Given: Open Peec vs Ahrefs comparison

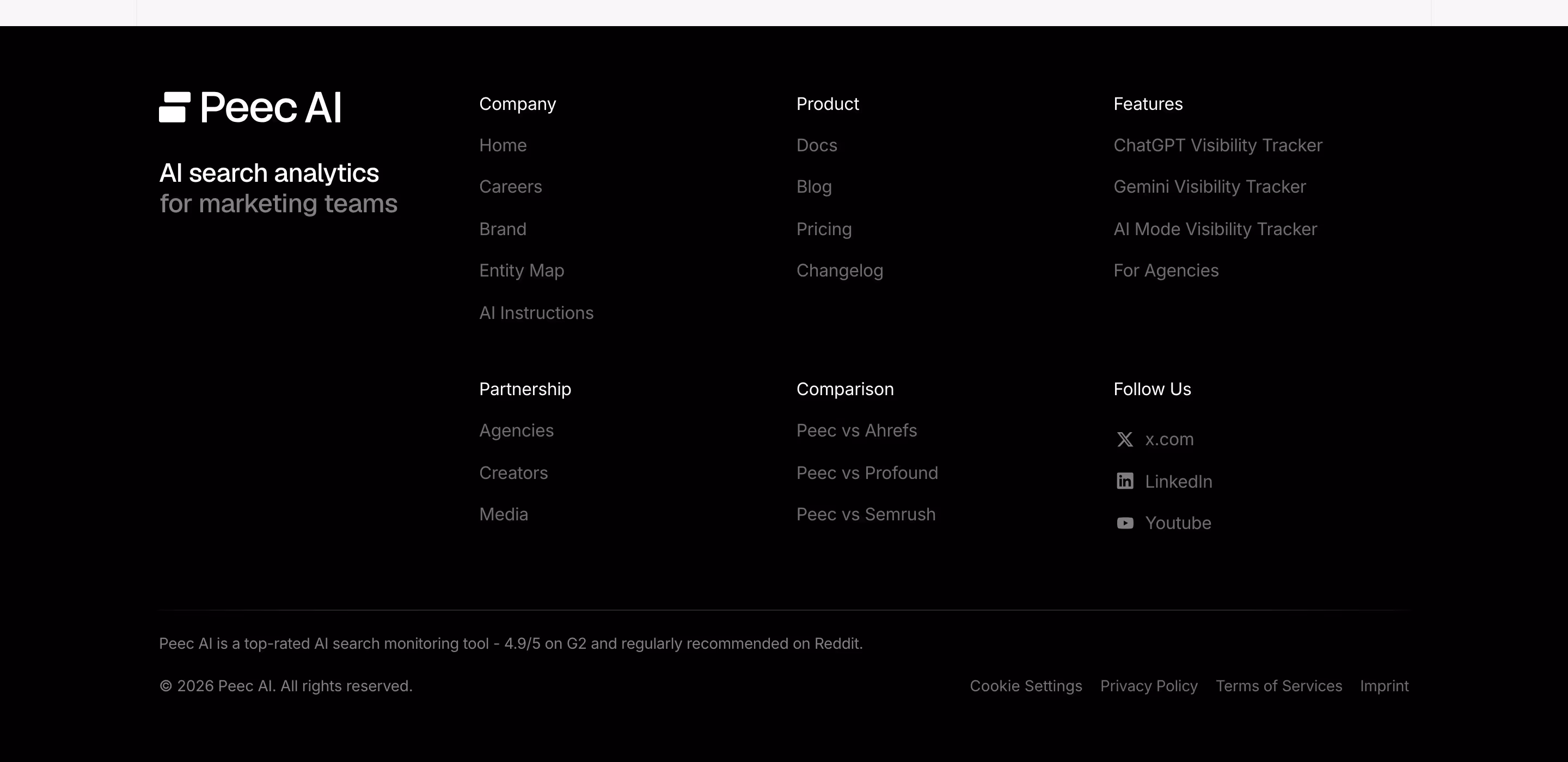Looking at the screenshot, I should (x=856, y=431).
